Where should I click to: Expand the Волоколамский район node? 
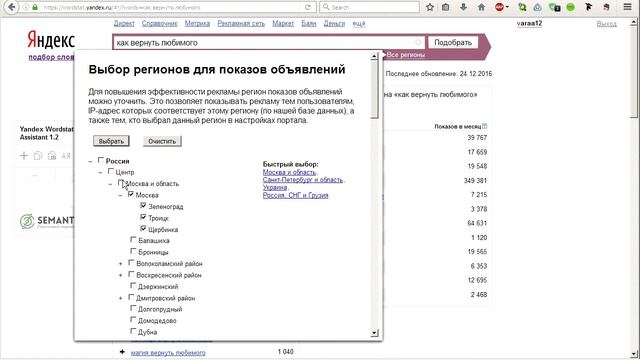pyautogui.click(x=120, y=264)
